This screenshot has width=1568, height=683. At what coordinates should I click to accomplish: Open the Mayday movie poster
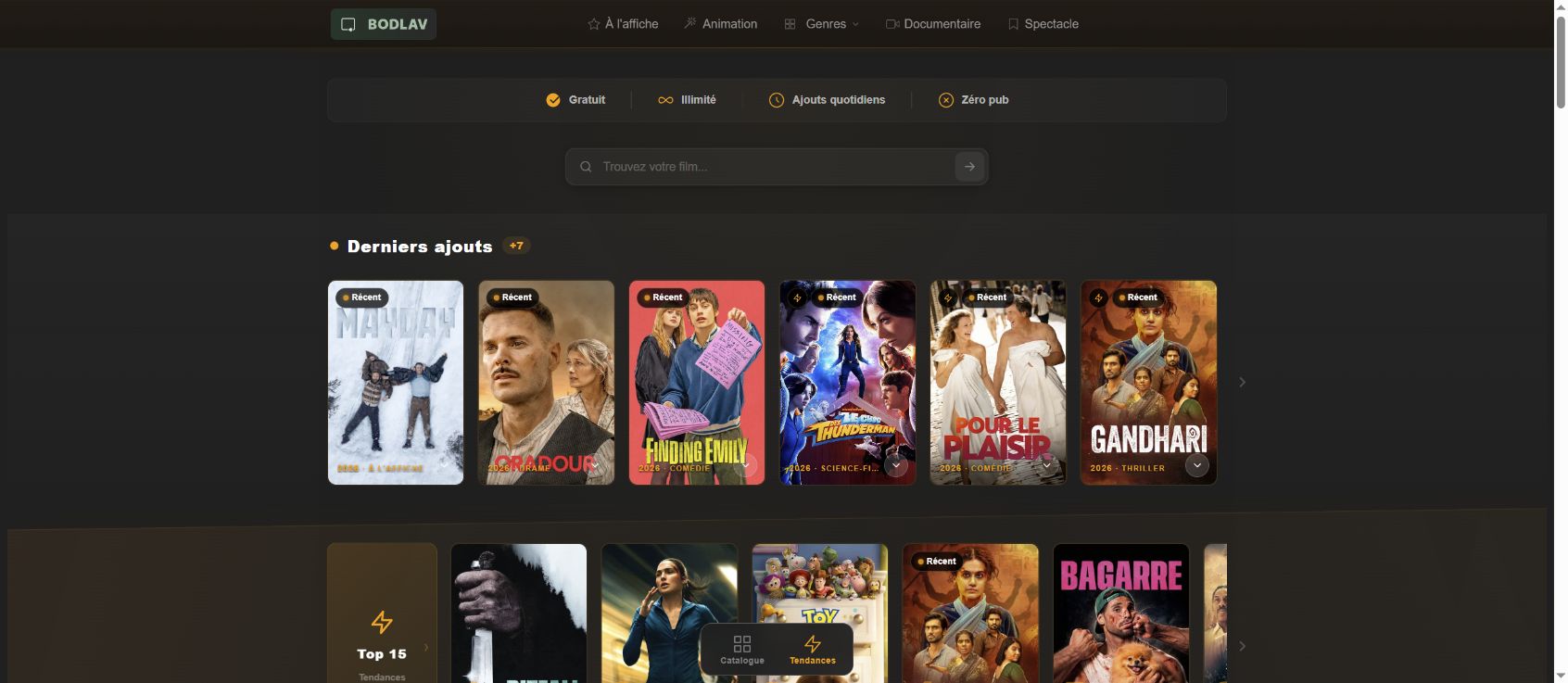396,383
